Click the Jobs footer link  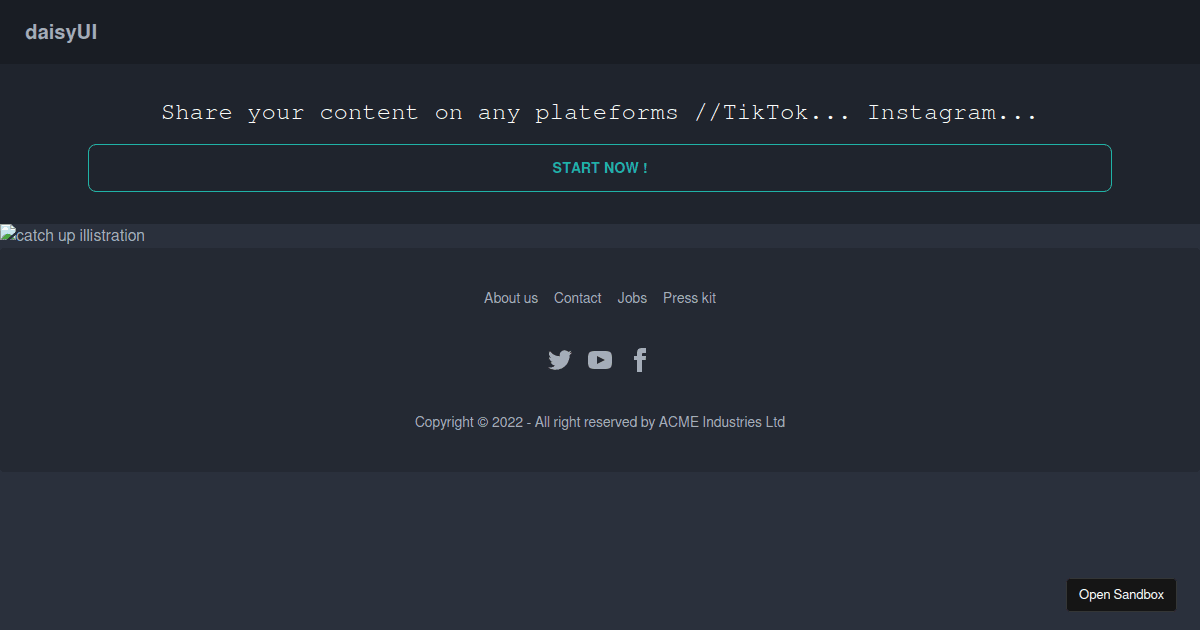tap(632, 298)
